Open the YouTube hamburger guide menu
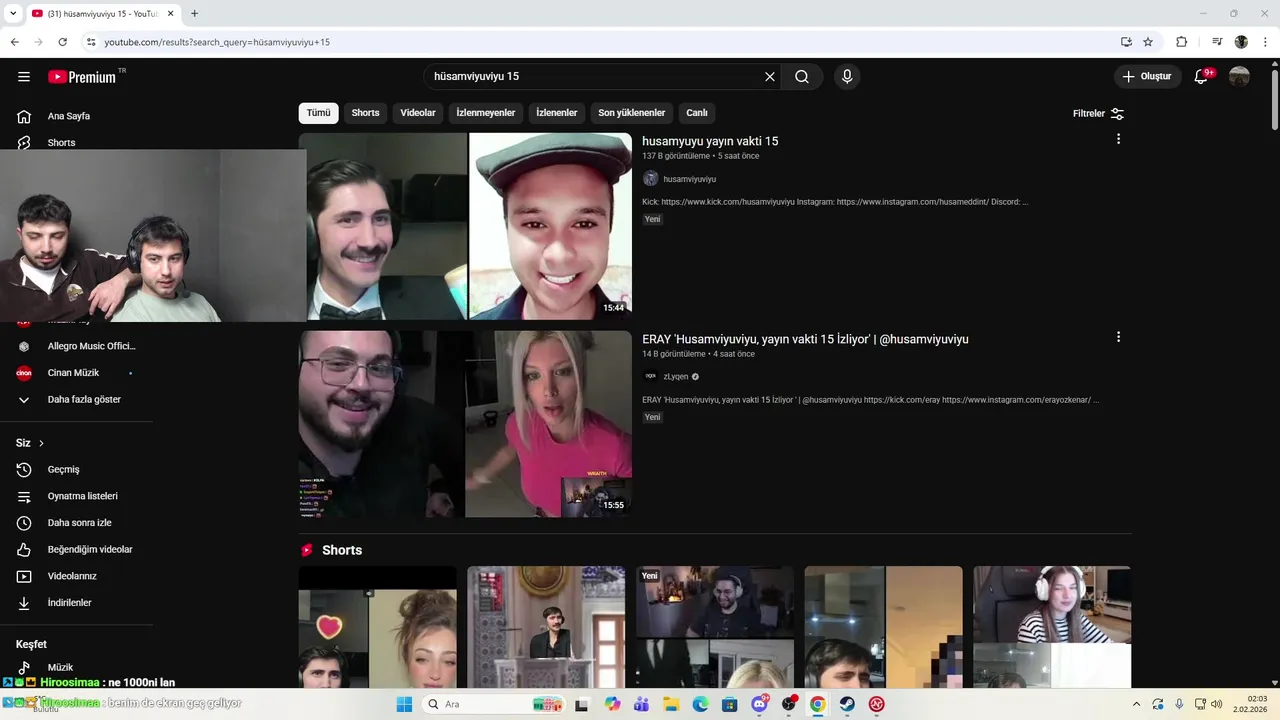 coord(24,77)
